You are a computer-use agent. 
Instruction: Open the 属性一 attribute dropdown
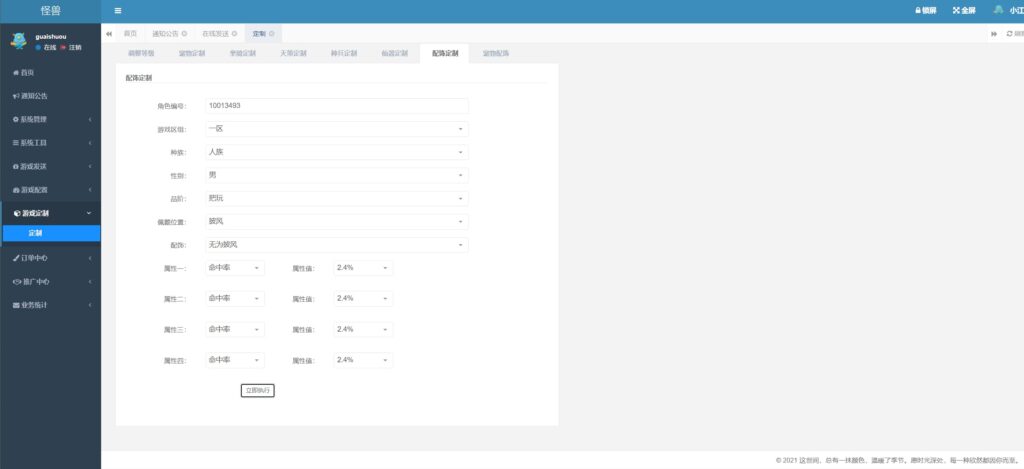tap(234, 268)
